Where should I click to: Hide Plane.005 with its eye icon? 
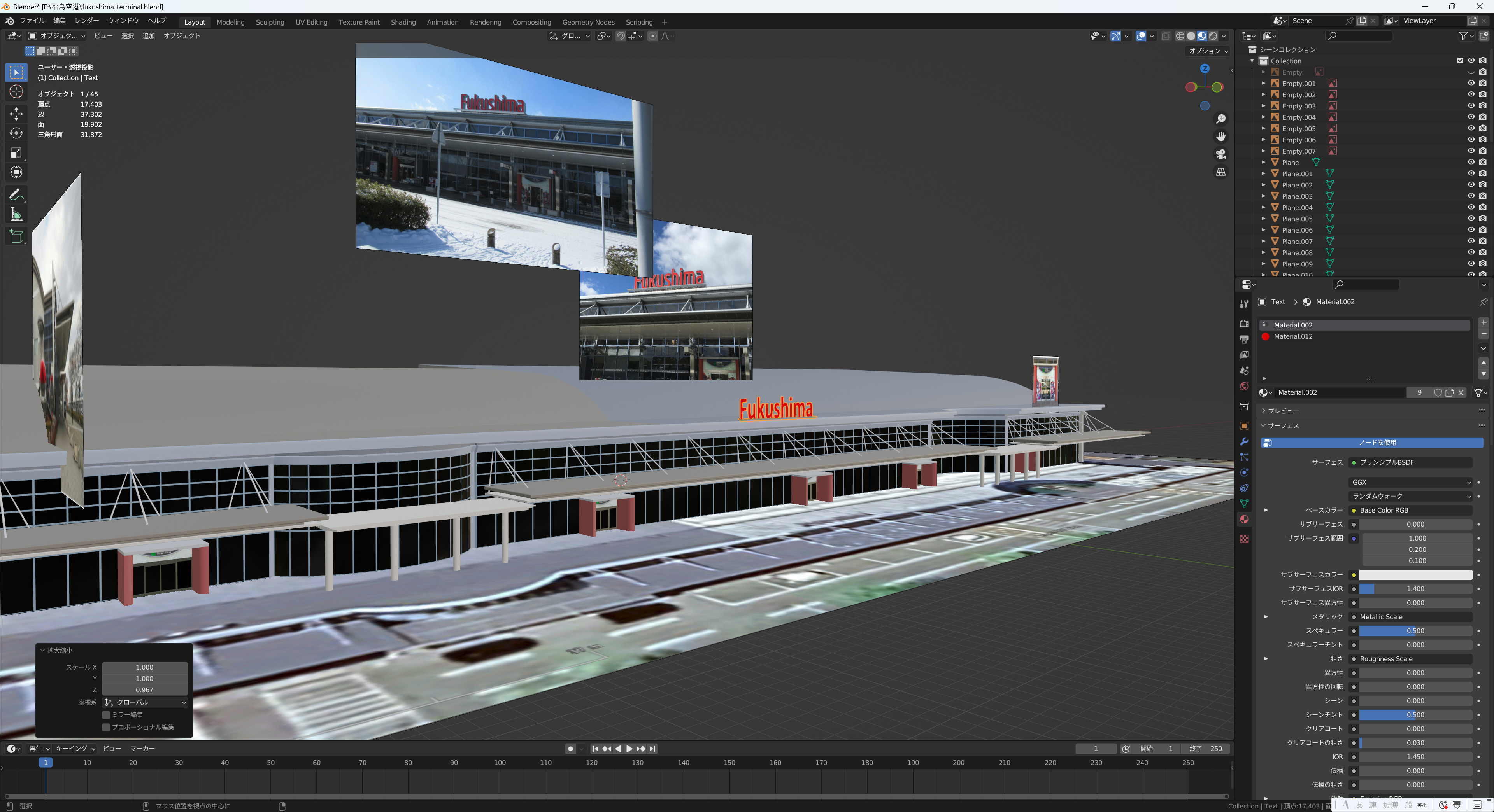point(1471,219)
